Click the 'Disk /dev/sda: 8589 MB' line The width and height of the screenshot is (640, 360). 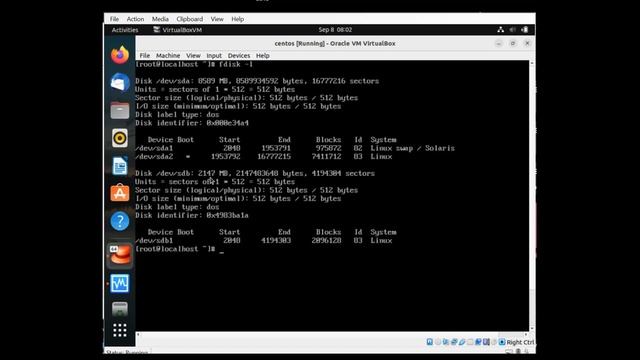(257, 81)
